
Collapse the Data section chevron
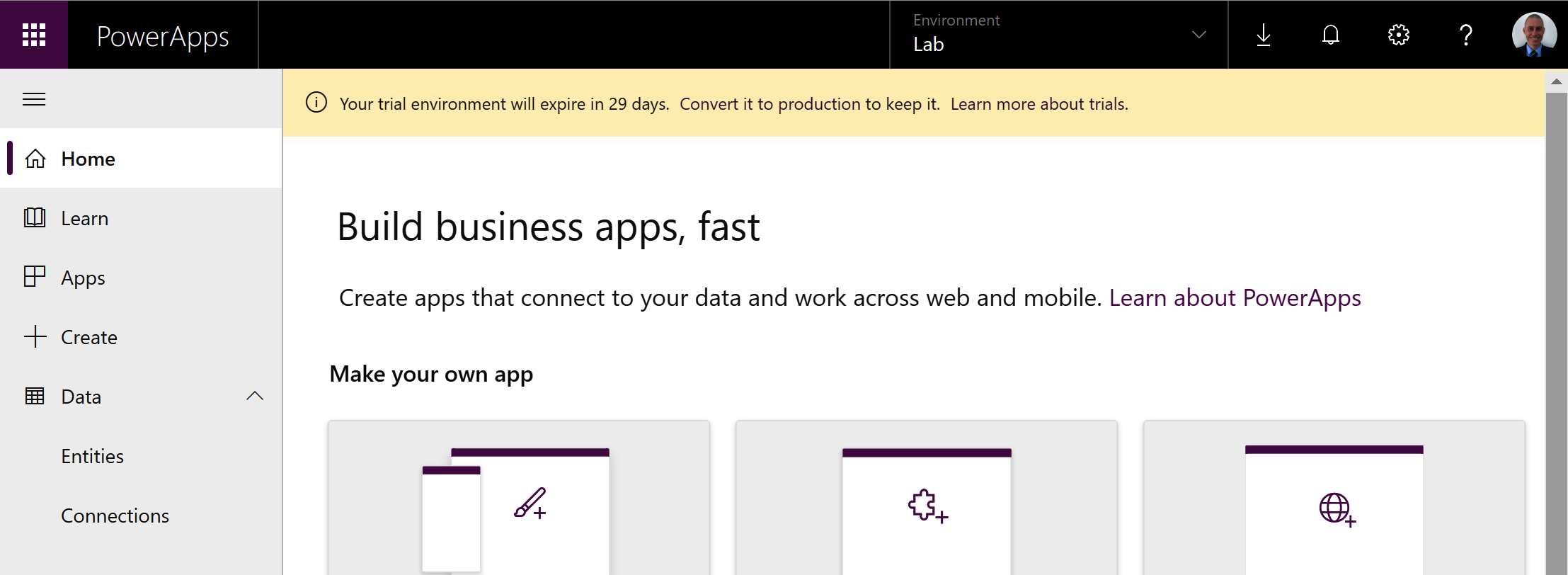[x=255, y=397]
